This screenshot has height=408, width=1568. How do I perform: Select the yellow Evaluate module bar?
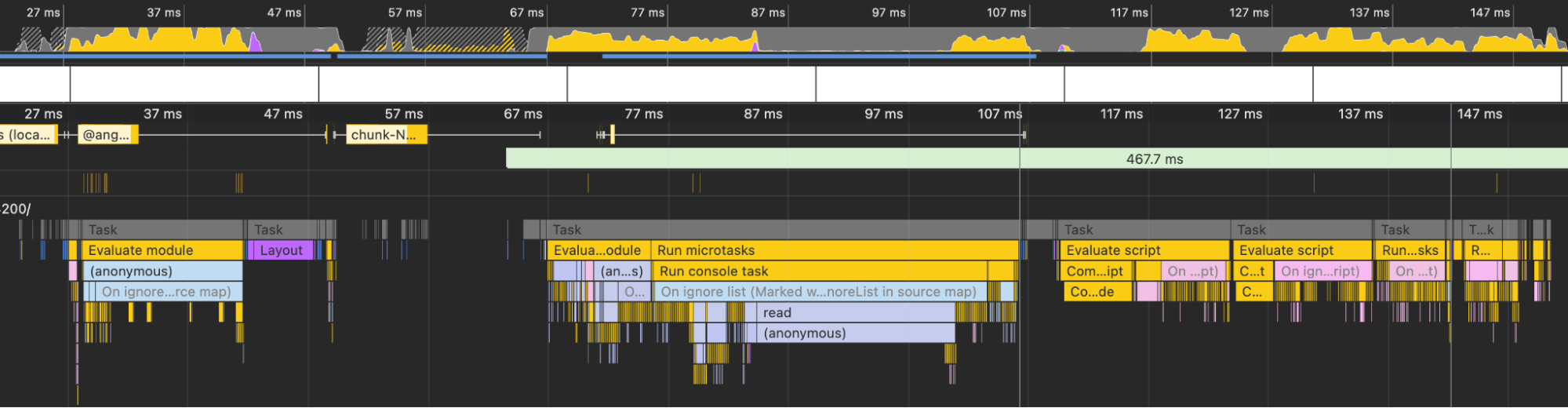point(162,250)
